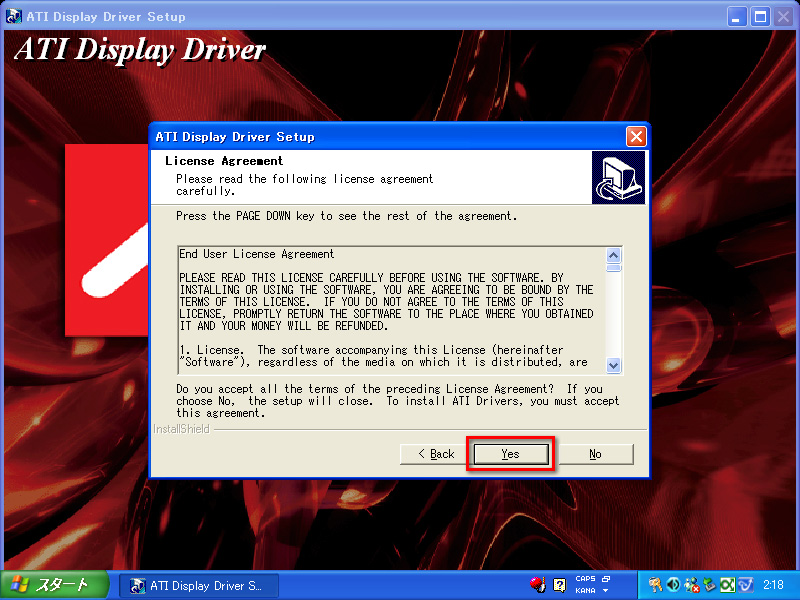
Task: Toggle KANA in the language bar
Action: point(585,590)
